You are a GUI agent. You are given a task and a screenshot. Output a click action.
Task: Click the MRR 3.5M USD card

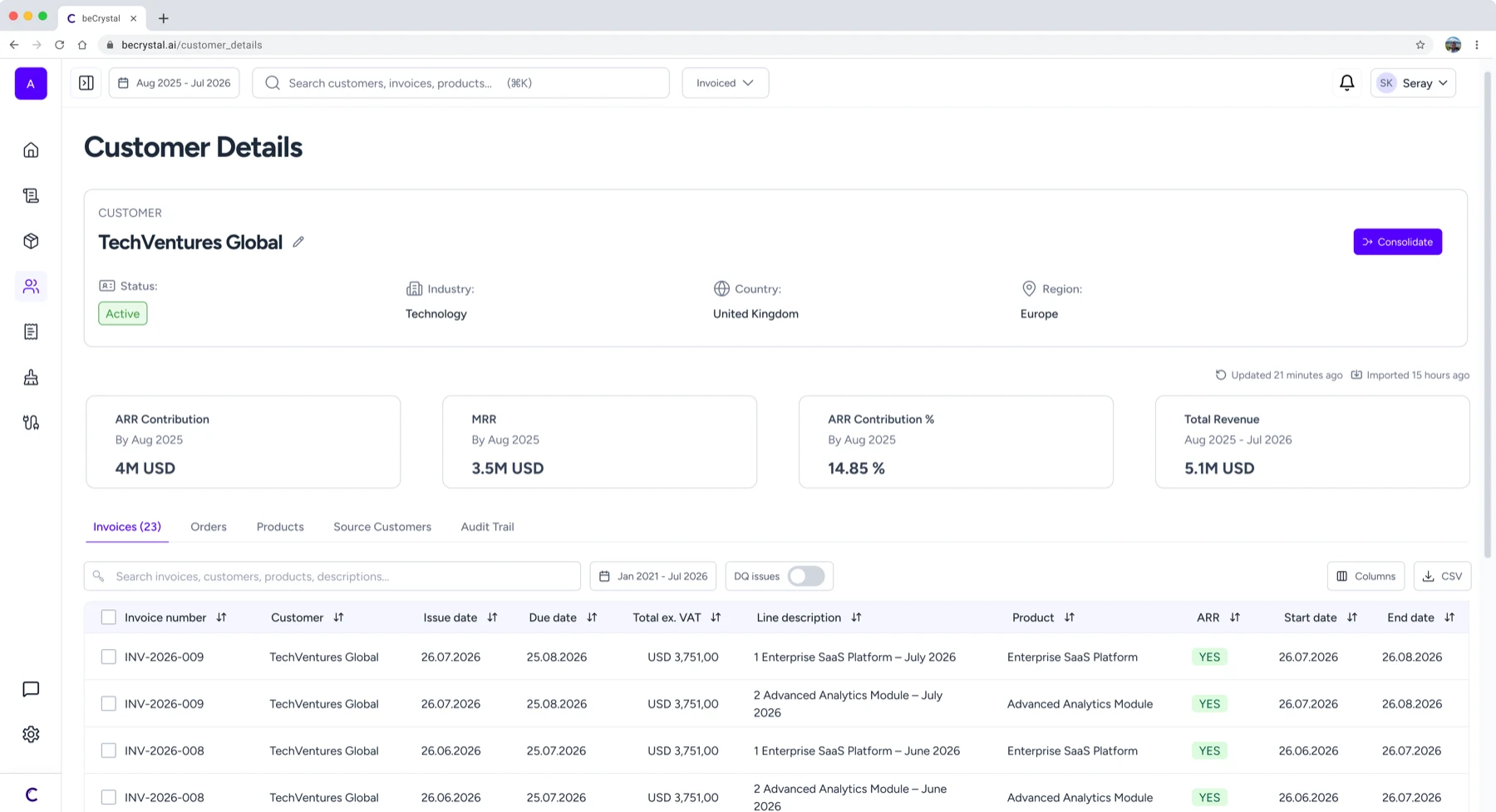(599, 442)
